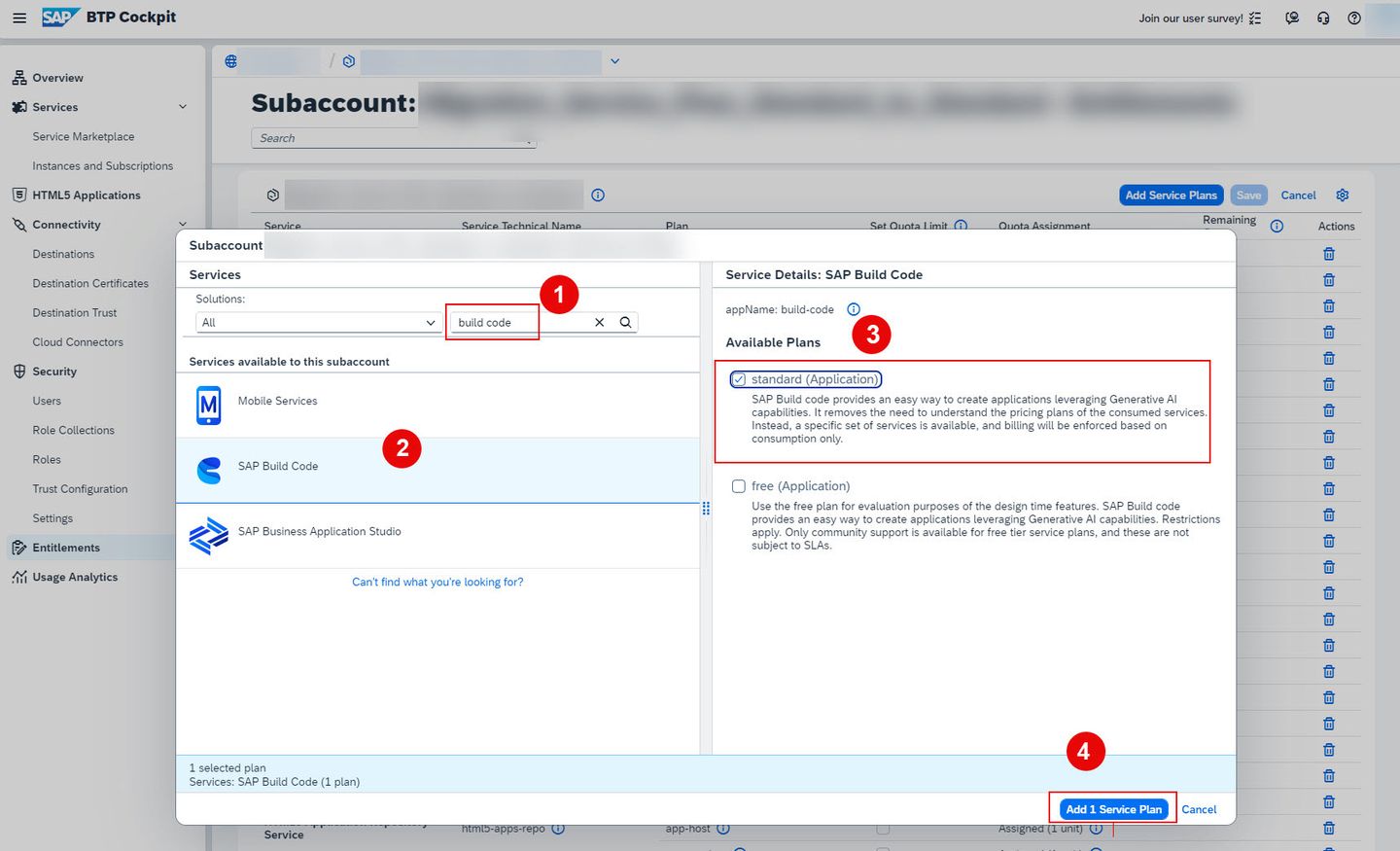Collapse the Connectivity sidebar group
The image size is (1400, 851).
coord(183,225)
